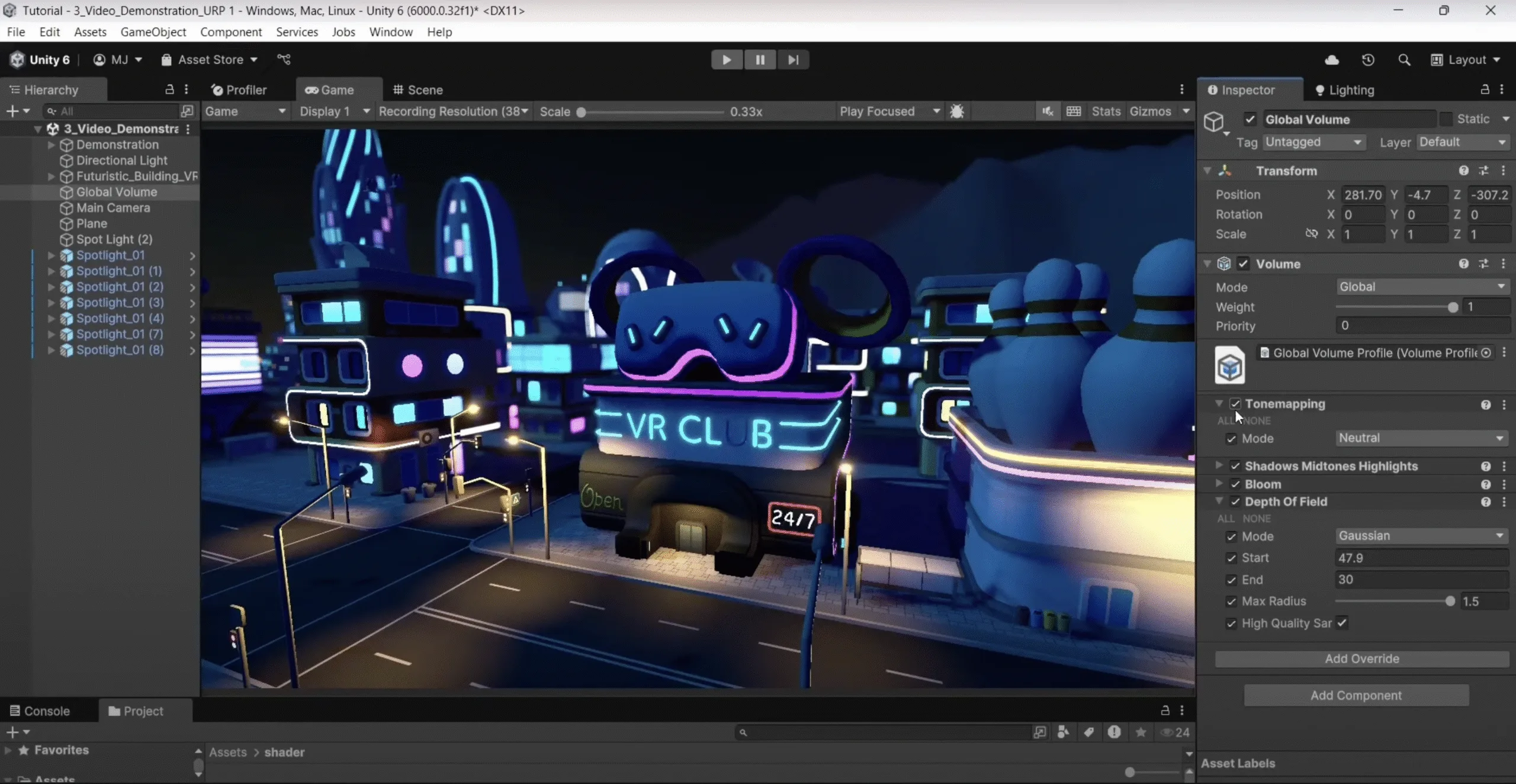Open Depth Of Field help icon

click(1486, 502)
